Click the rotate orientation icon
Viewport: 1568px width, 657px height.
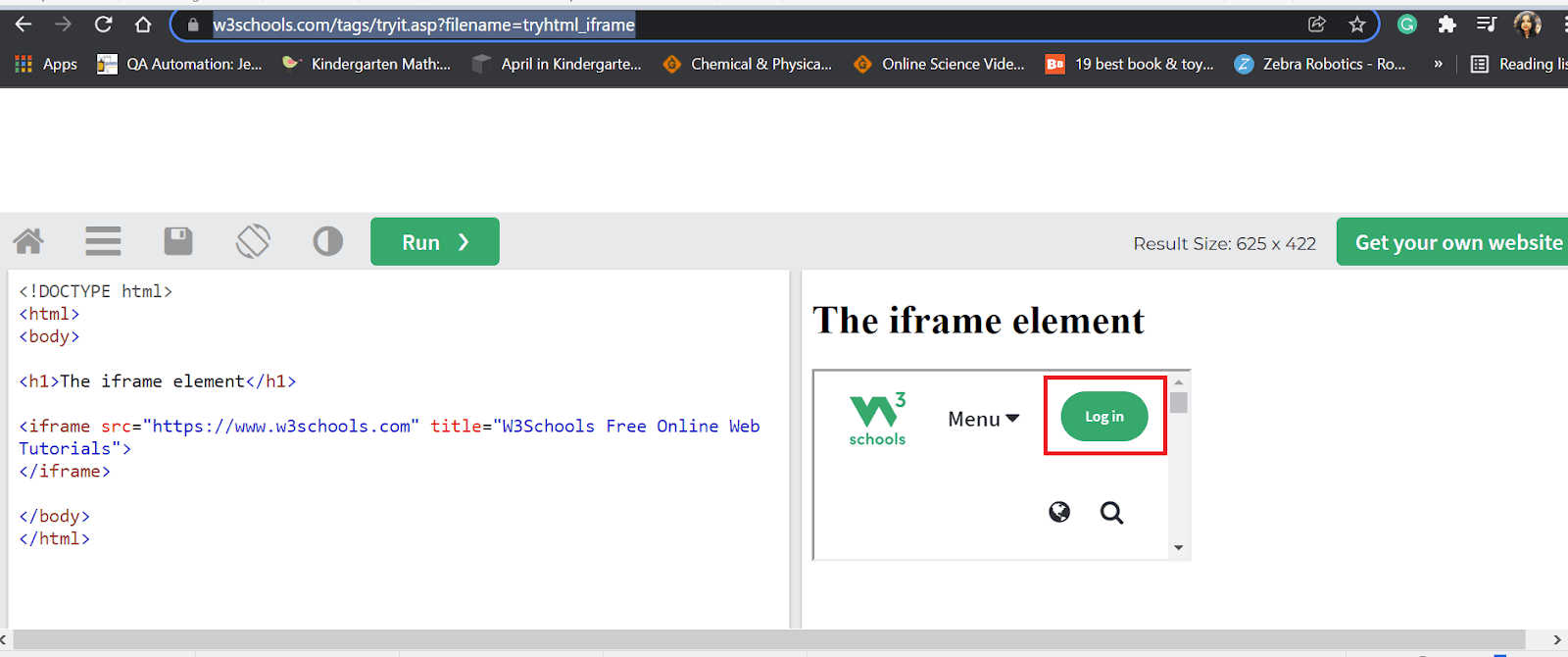pyautogui.click(x=253, y=241)
